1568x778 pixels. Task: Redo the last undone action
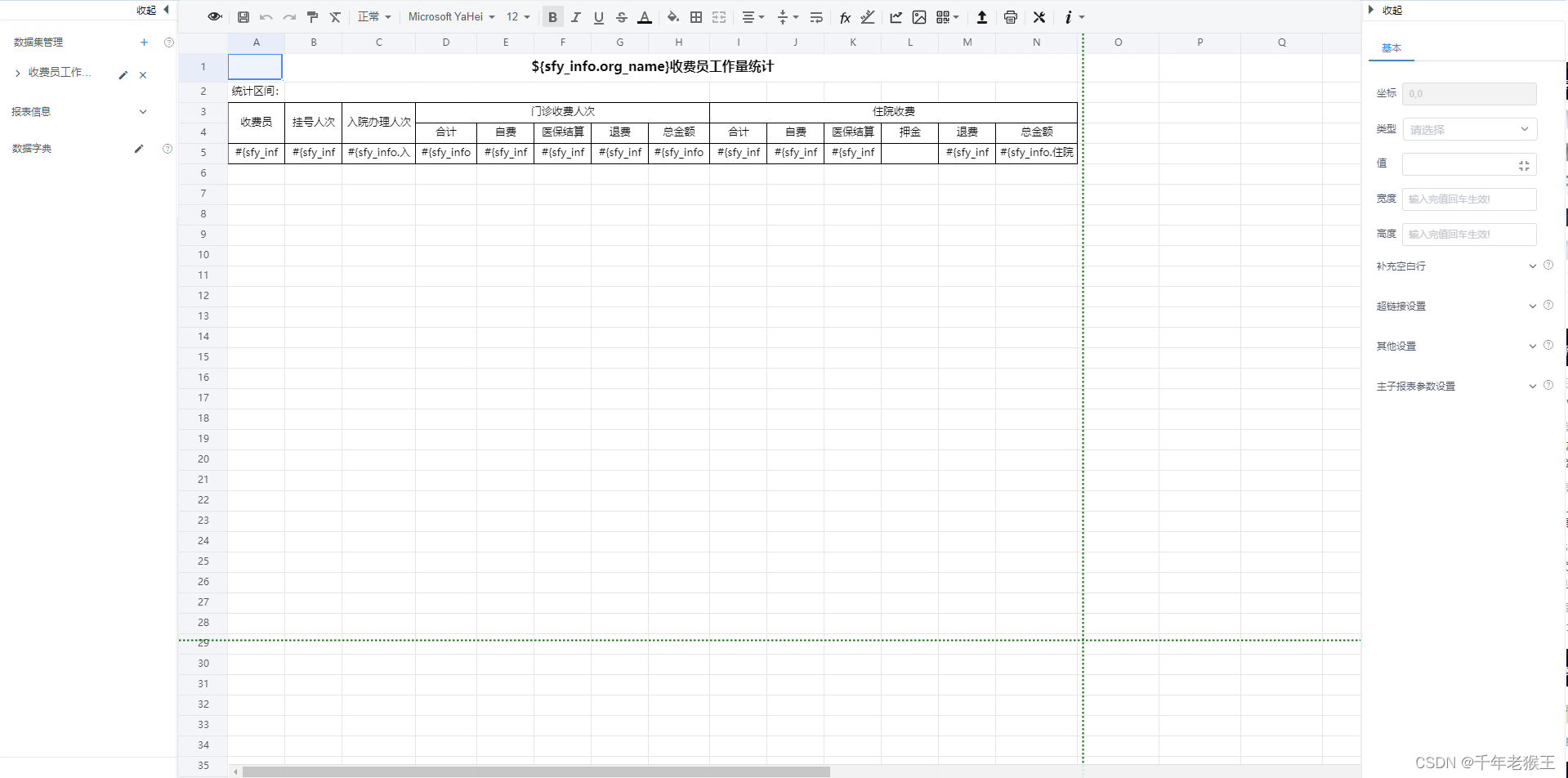click(289, 16)
